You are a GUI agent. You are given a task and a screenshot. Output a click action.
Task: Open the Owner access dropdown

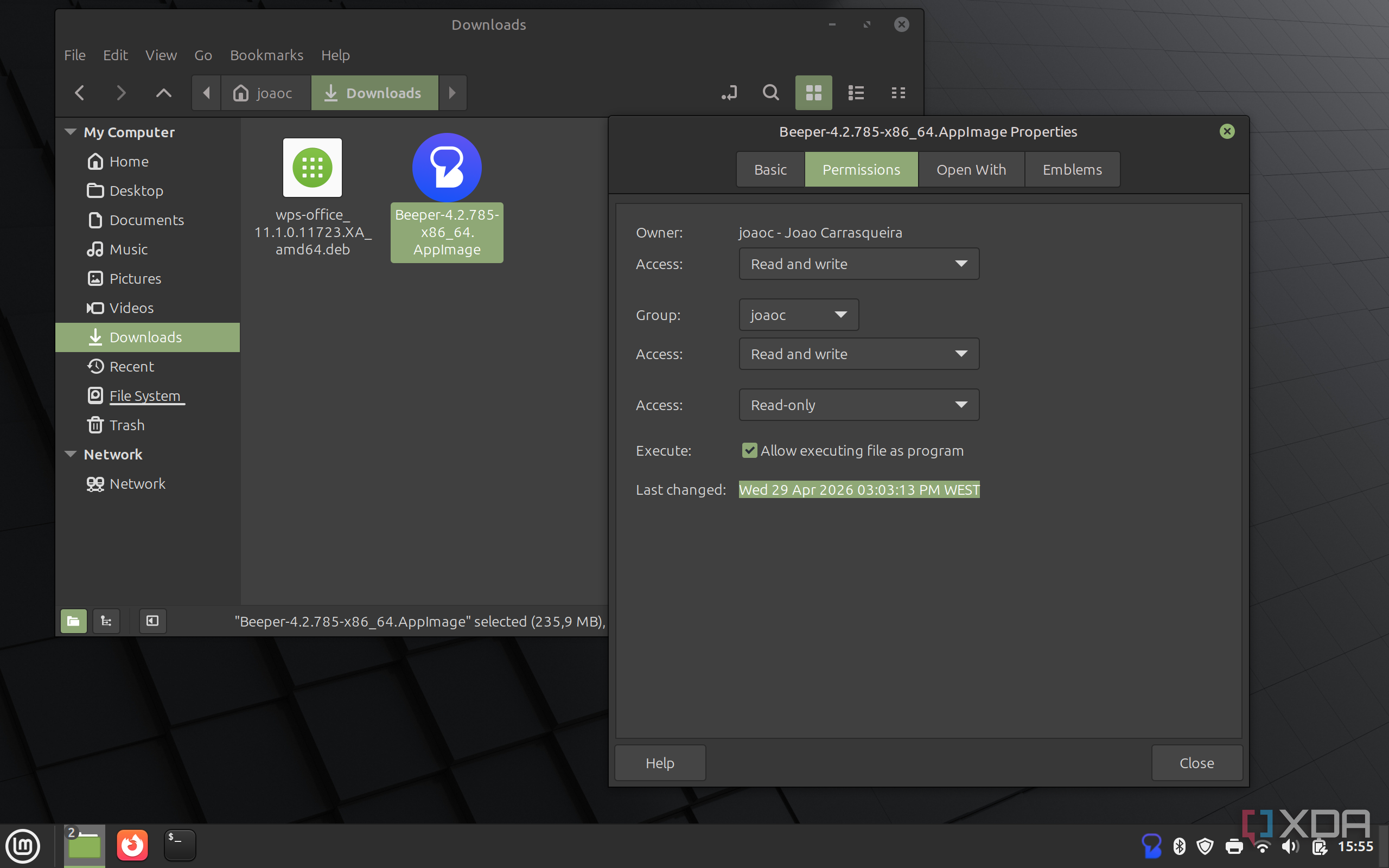(859, 264)
